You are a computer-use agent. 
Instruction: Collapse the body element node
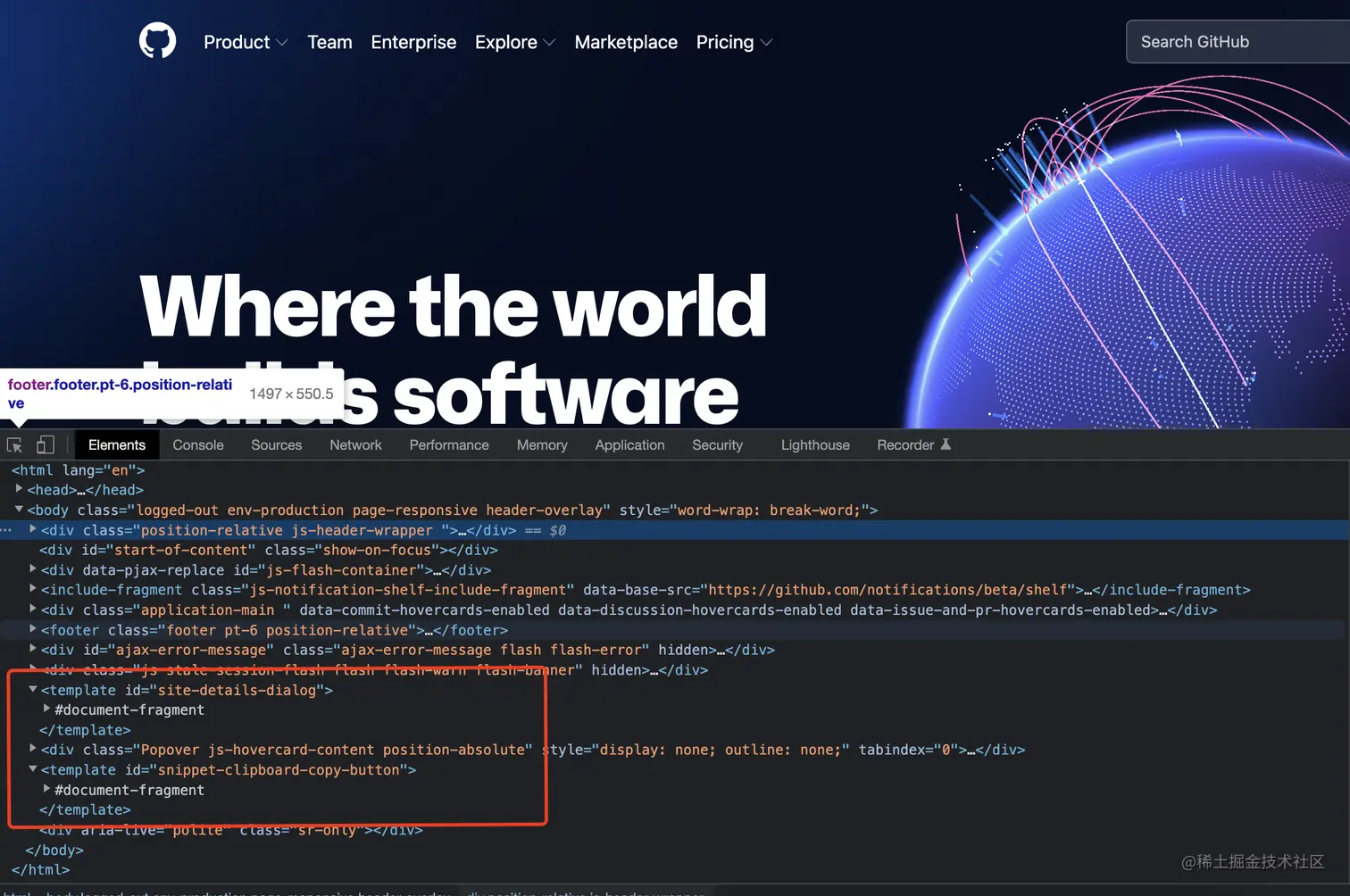19,510
